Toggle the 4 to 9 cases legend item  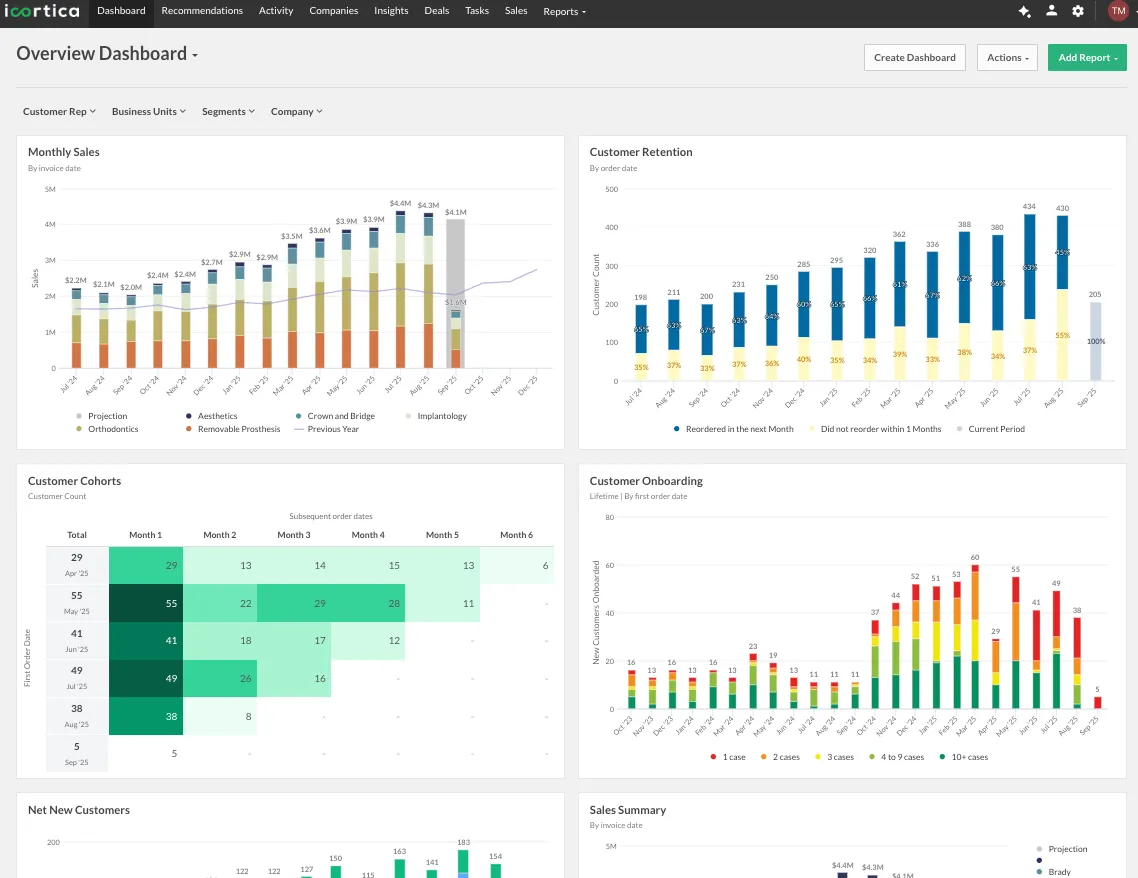[896, 757]
